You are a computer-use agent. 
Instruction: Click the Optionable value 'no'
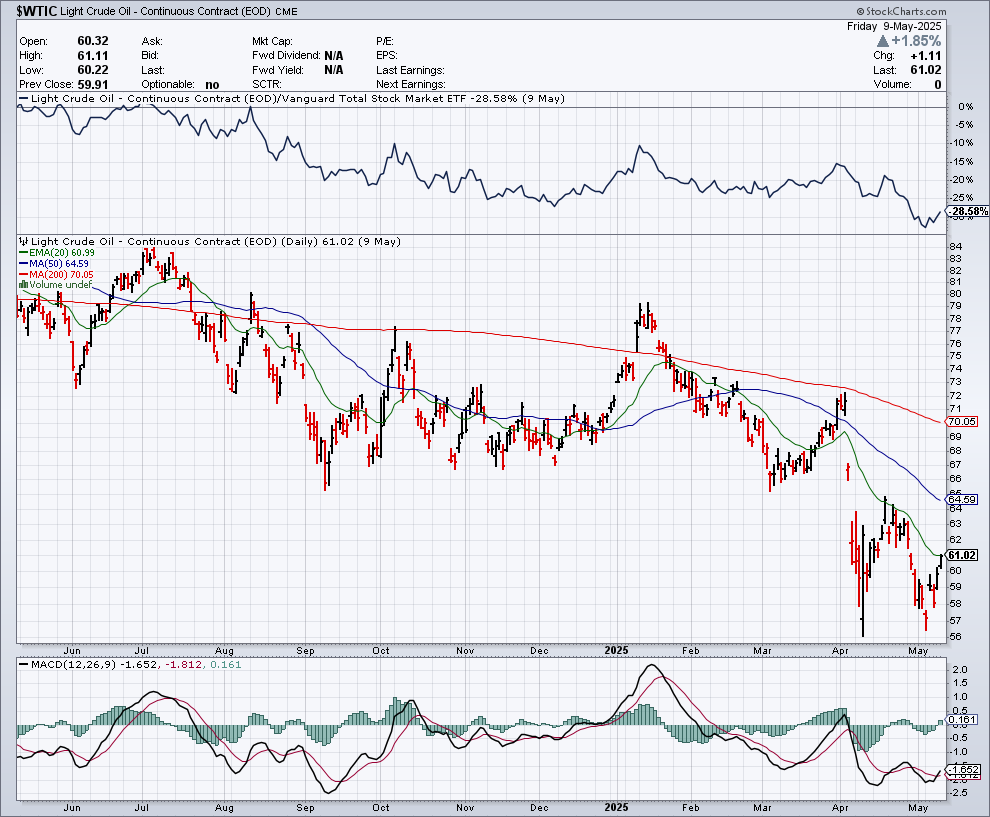click(212, 85)
